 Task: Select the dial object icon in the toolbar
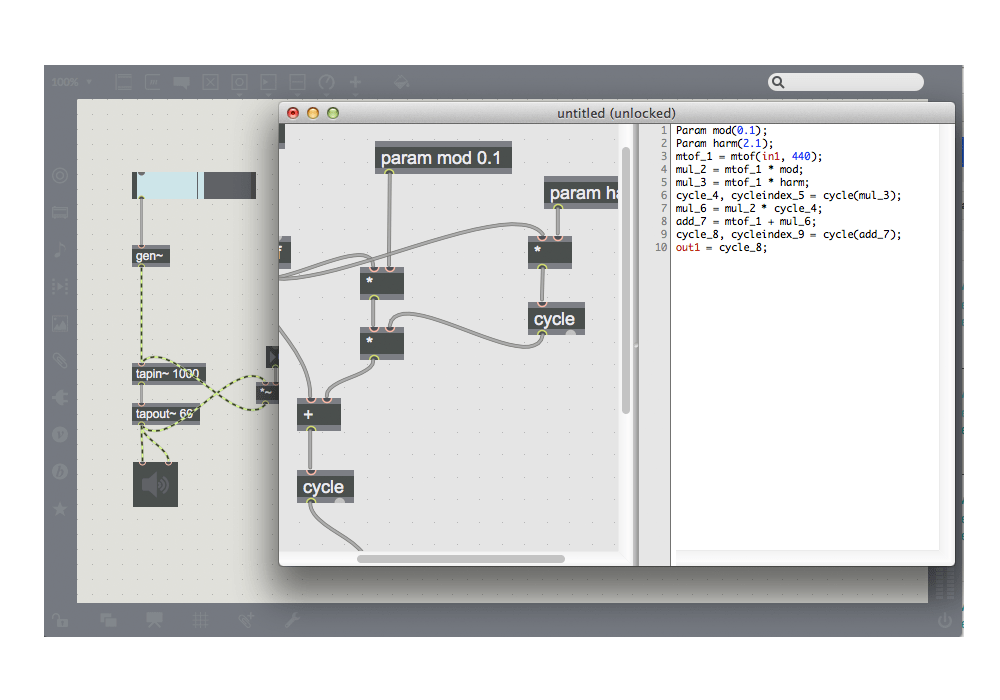click(x=327, y=82)
